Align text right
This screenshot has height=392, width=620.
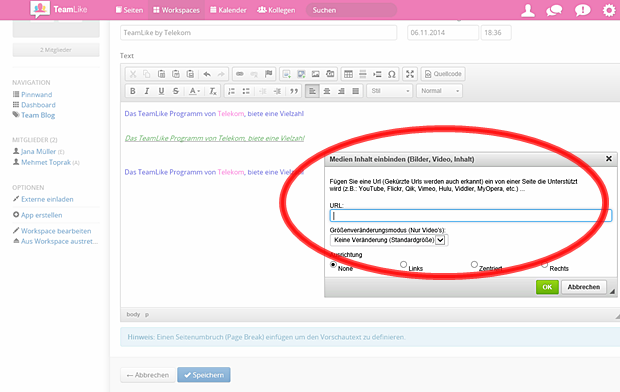(x=341, y=91)
